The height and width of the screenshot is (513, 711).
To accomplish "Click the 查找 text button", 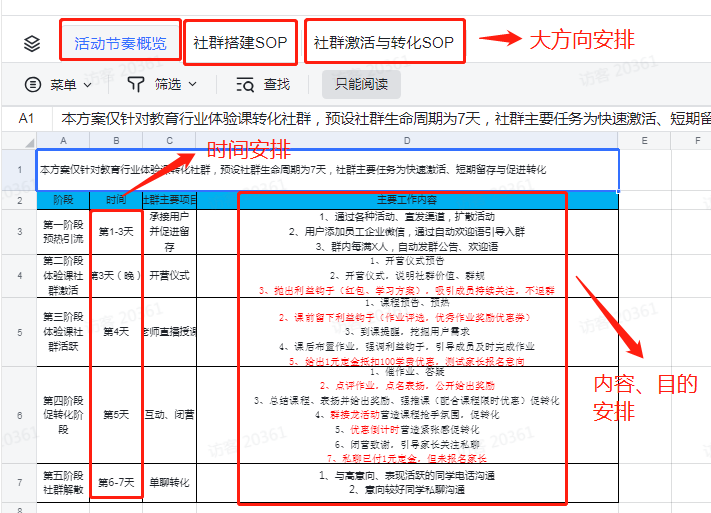I will pyautogui.click(x=277, y=84).
